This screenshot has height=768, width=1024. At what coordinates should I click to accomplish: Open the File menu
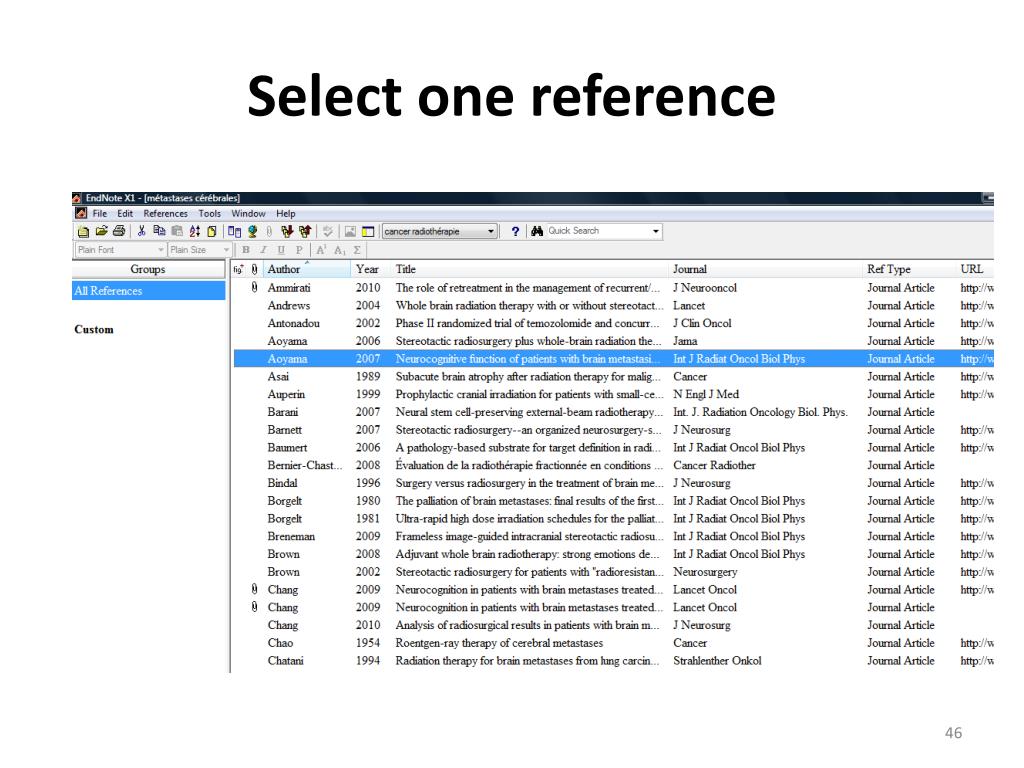click(100, 213)
